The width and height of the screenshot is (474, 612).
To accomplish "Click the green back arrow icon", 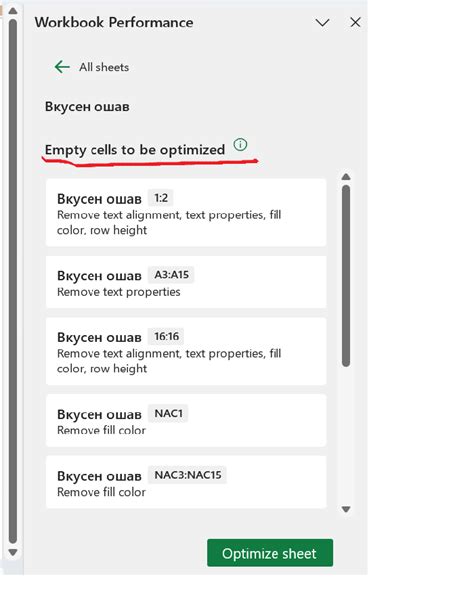I will click(62, 67).
